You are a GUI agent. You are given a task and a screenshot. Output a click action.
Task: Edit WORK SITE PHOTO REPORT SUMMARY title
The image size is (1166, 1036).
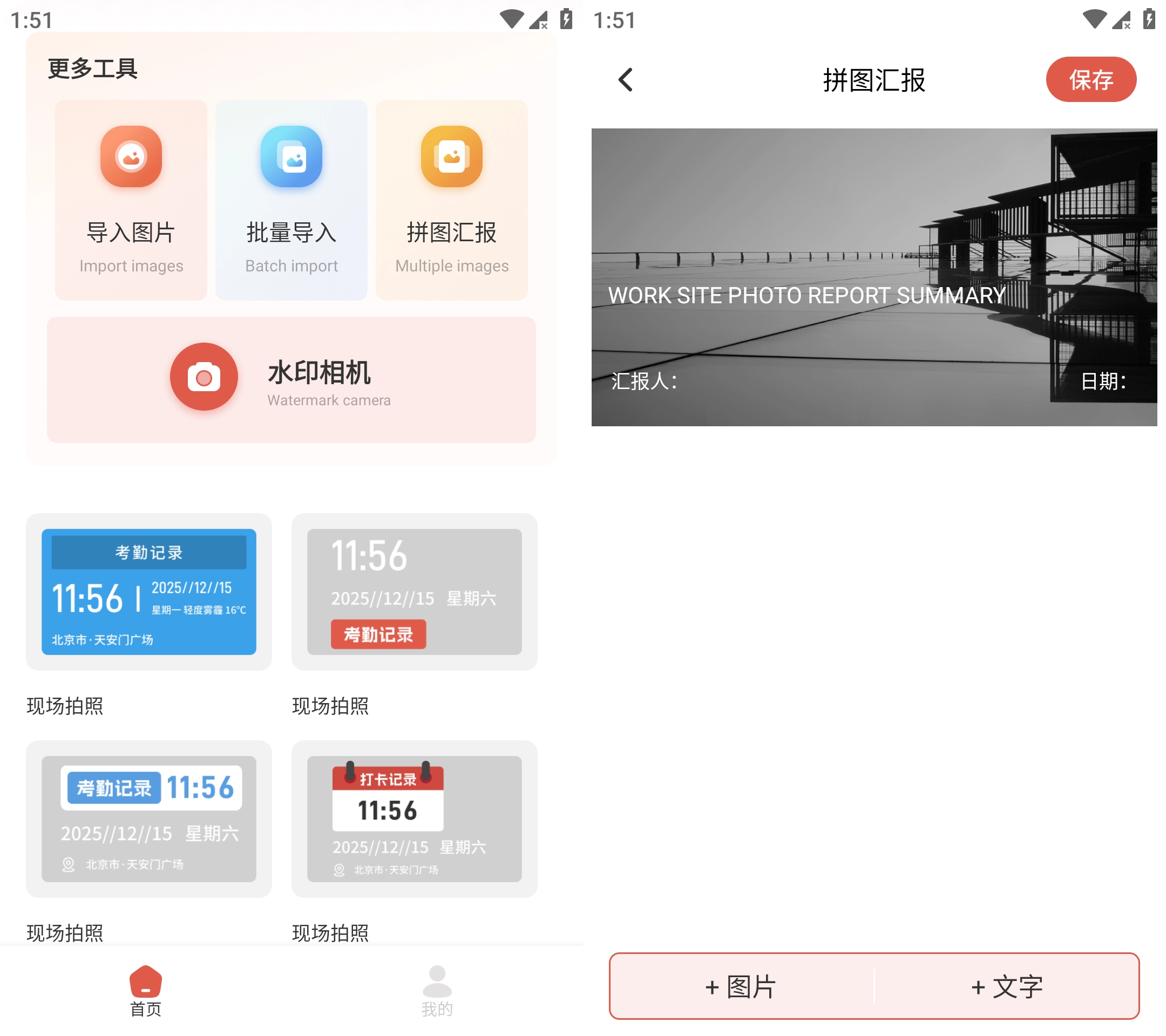point(806,295)
